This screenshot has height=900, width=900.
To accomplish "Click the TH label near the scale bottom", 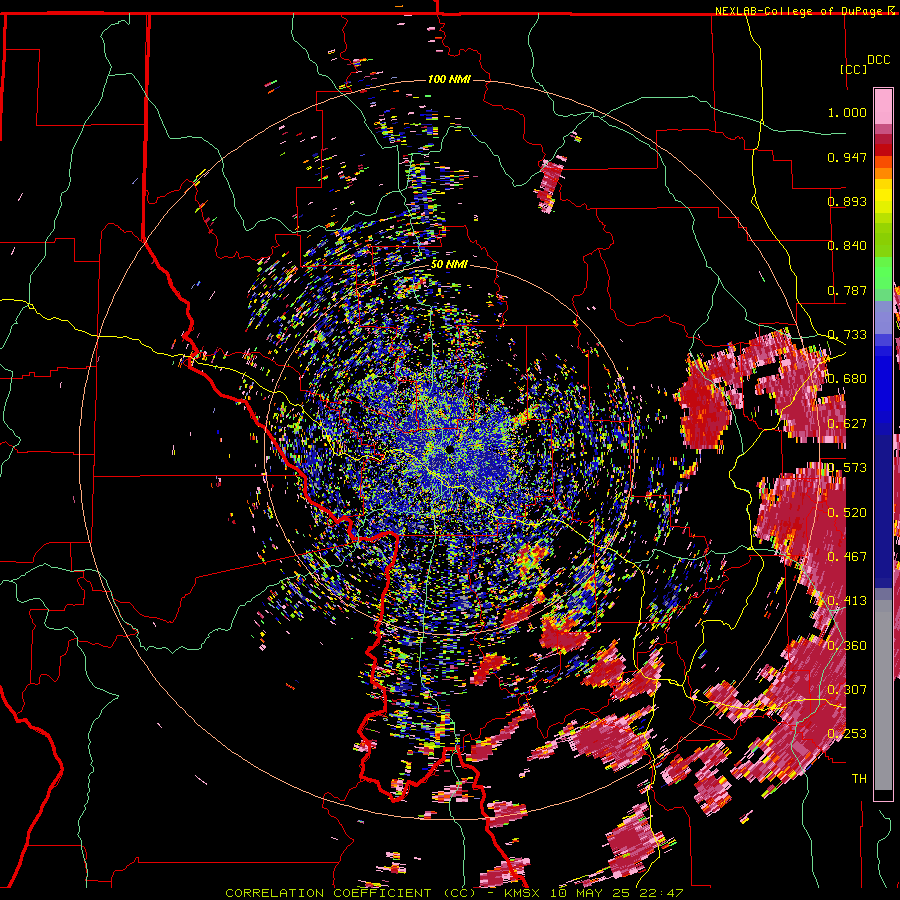I will [859, 779].
